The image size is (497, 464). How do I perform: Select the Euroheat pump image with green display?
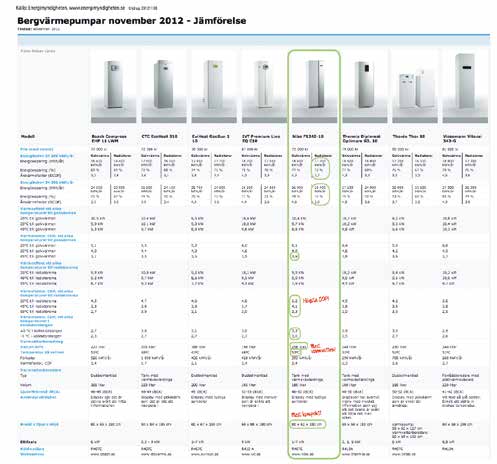point(214,87)
